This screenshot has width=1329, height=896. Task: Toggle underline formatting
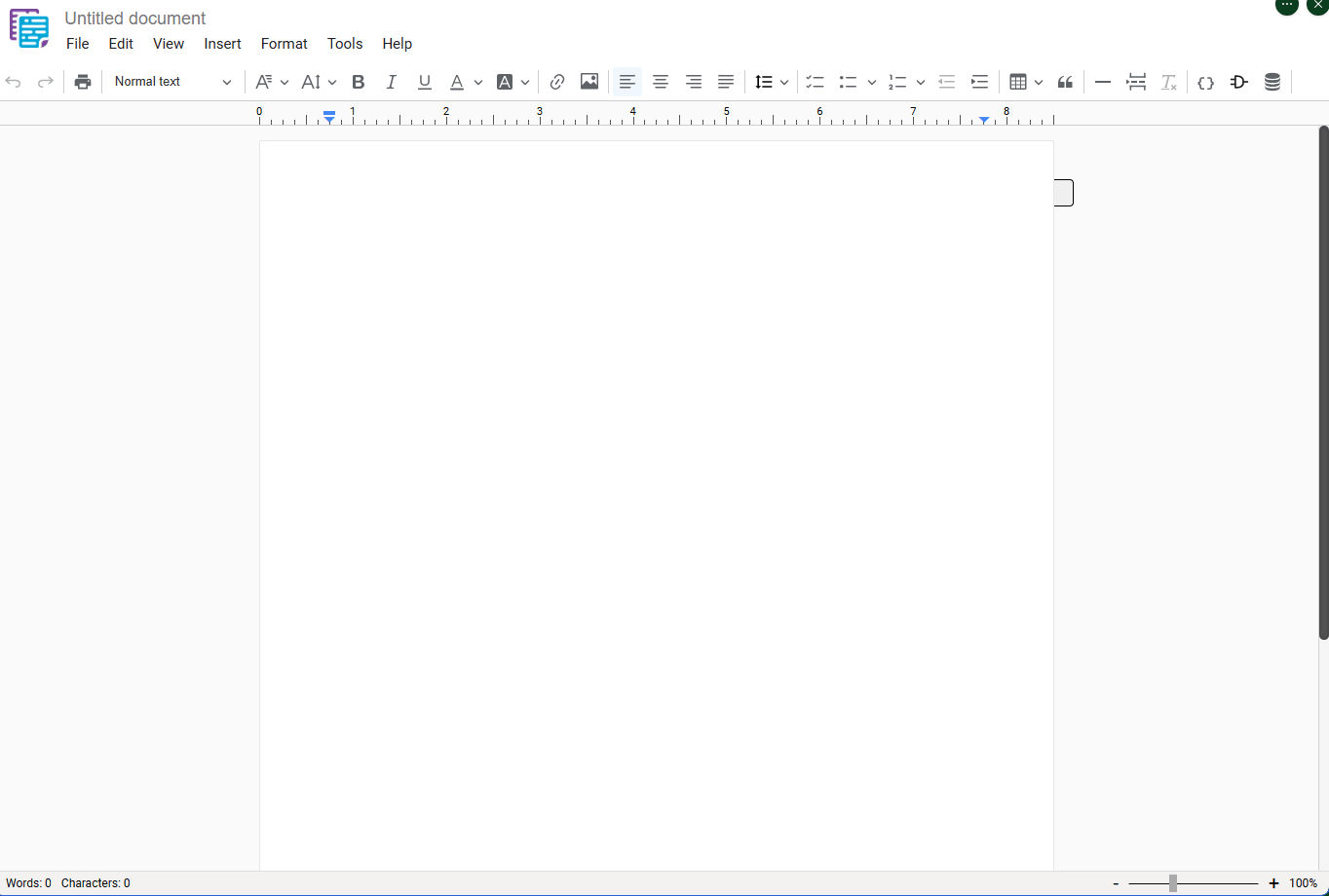click(424, 82)
